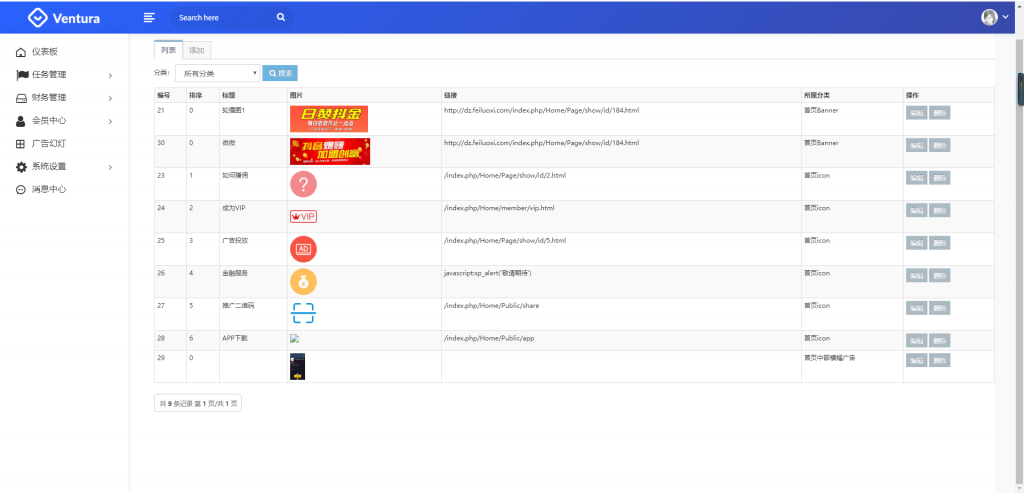Screen dimensions: 1024x493
Task: Click the VIP image in 成为VIP row
Action: [x=303, y=216]
